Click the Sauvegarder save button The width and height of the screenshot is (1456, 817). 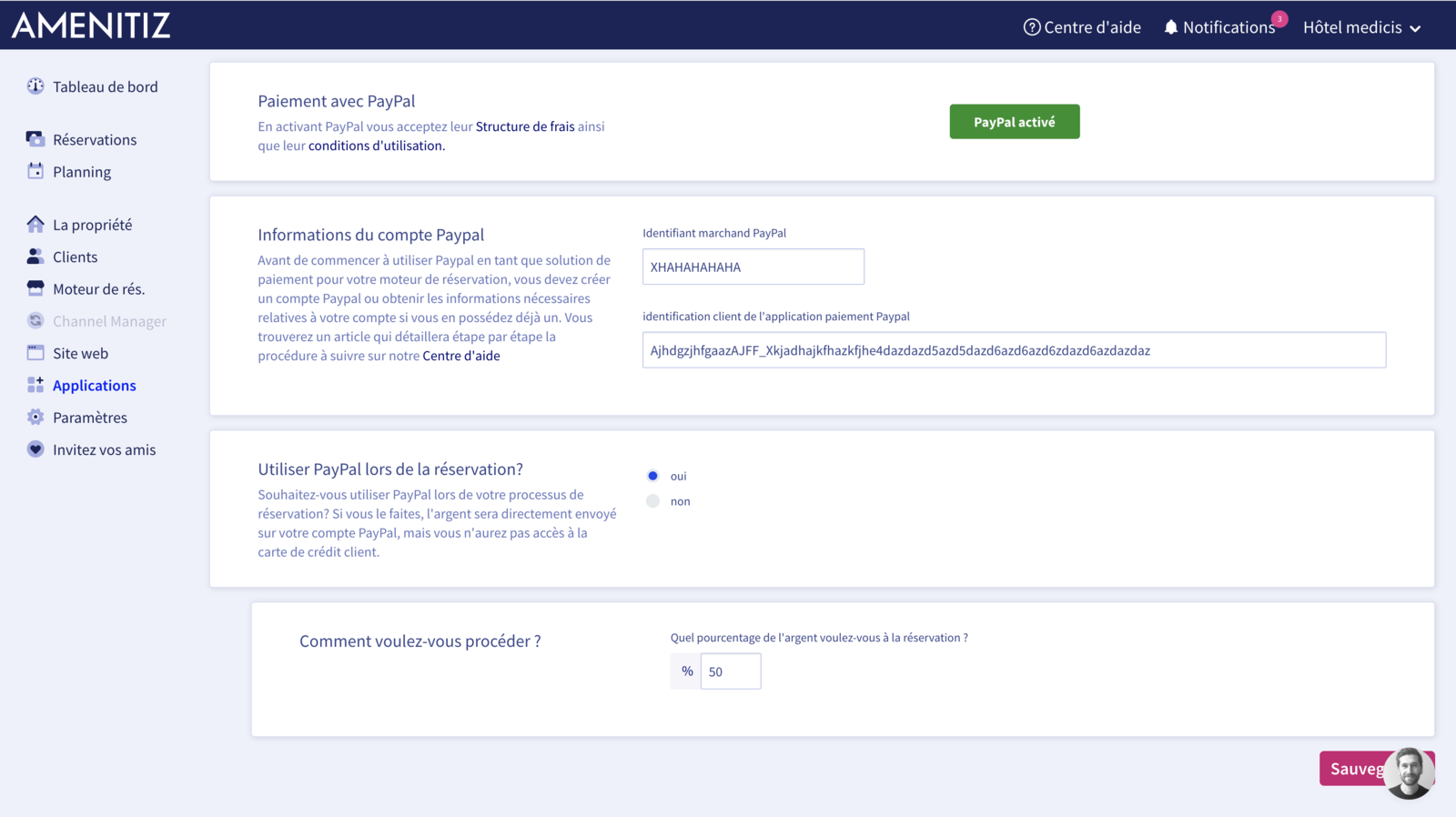(1377, 769)
